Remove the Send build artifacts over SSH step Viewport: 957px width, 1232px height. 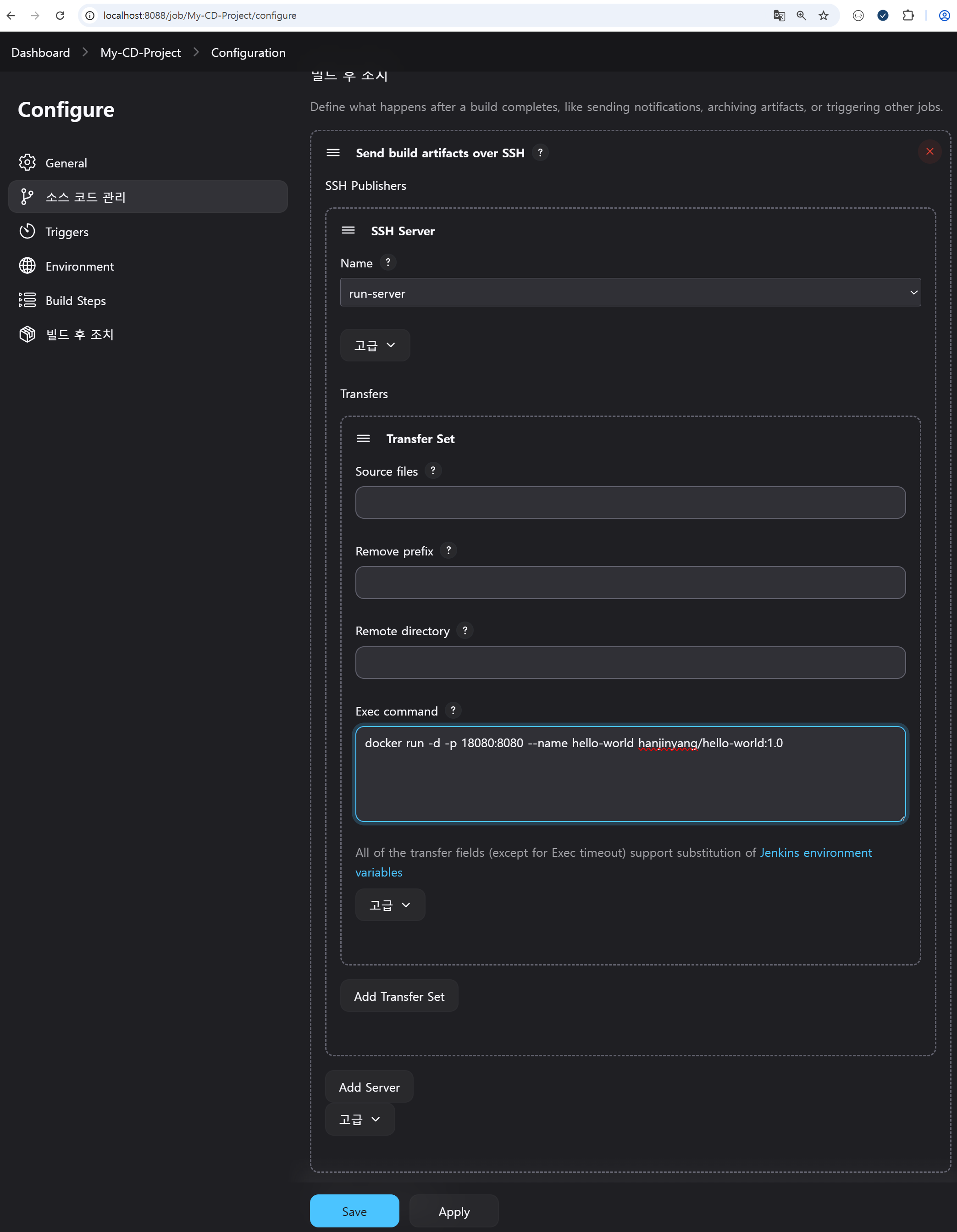[x=929, y=152]
